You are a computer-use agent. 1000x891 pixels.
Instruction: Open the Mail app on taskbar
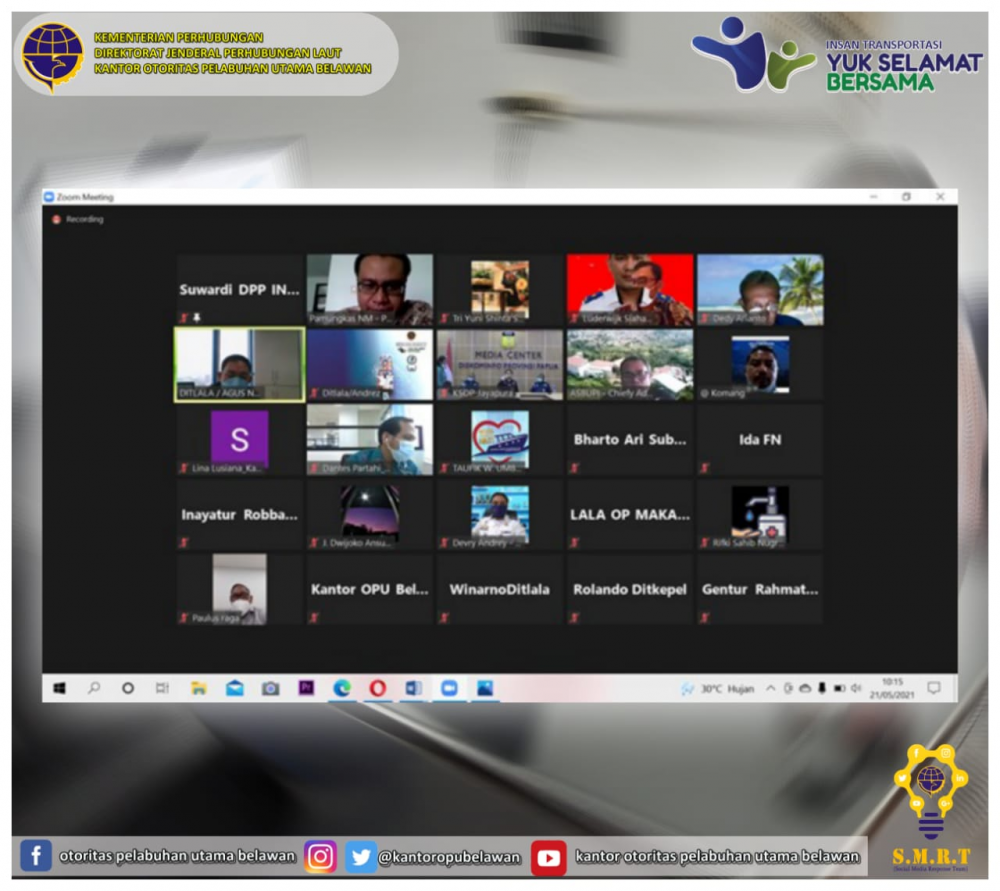[235, 688]
